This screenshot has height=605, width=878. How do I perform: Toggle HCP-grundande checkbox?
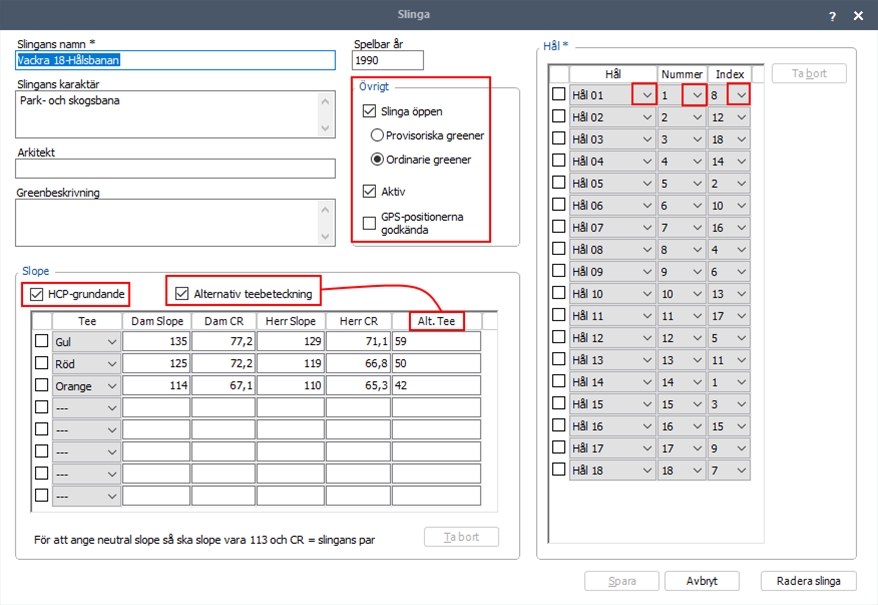[36, 294]
